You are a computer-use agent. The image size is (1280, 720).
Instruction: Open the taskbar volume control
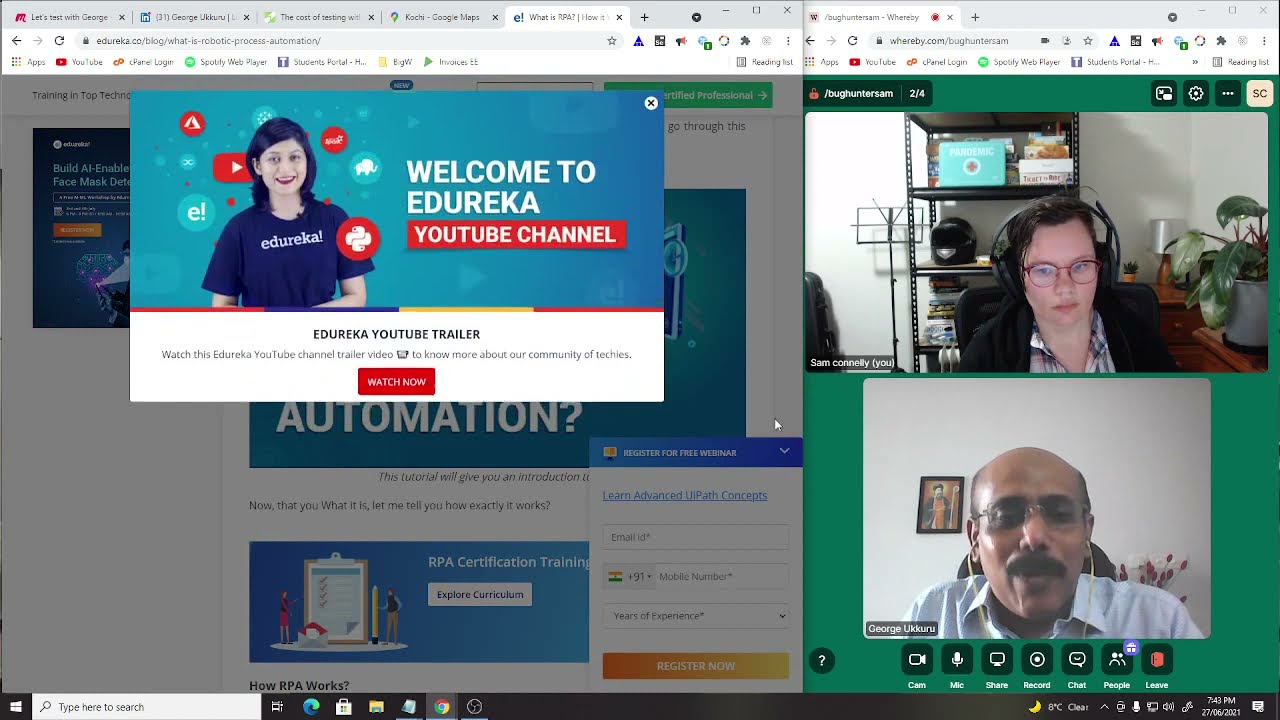point(1168,707)
